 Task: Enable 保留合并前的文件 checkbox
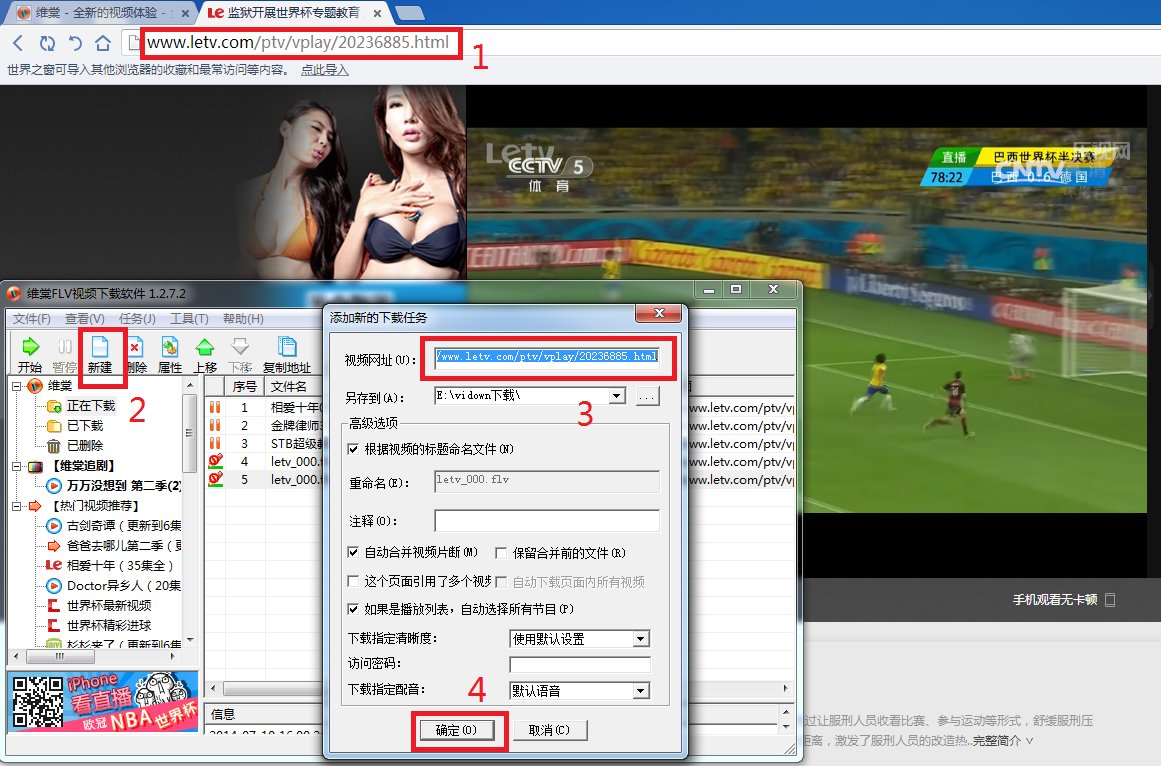pos(501,552)
